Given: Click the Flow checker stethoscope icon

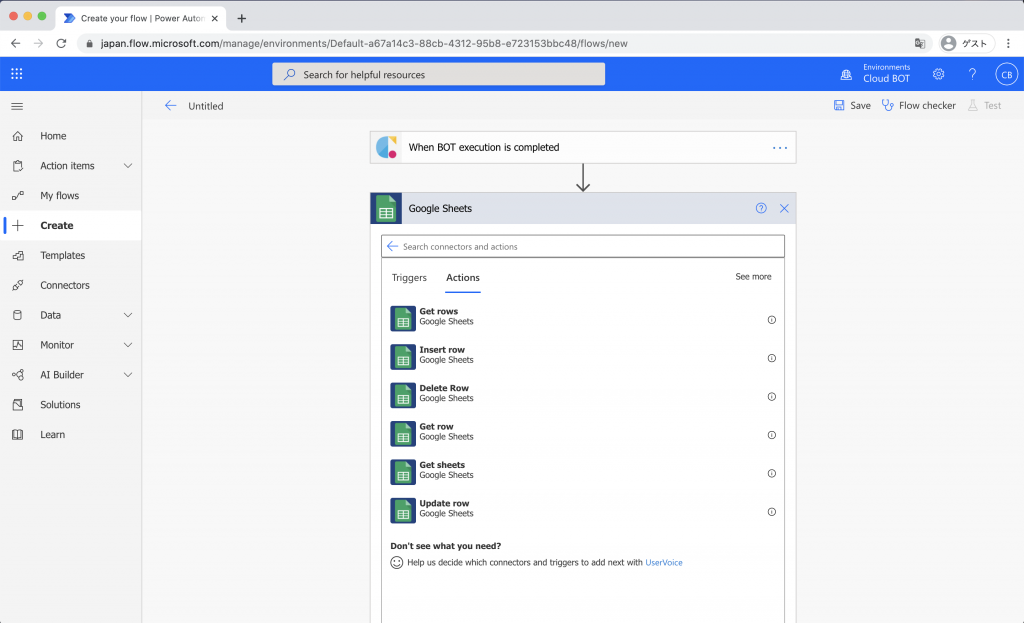Looking at the screenshot, I should [x=888, y=105].
